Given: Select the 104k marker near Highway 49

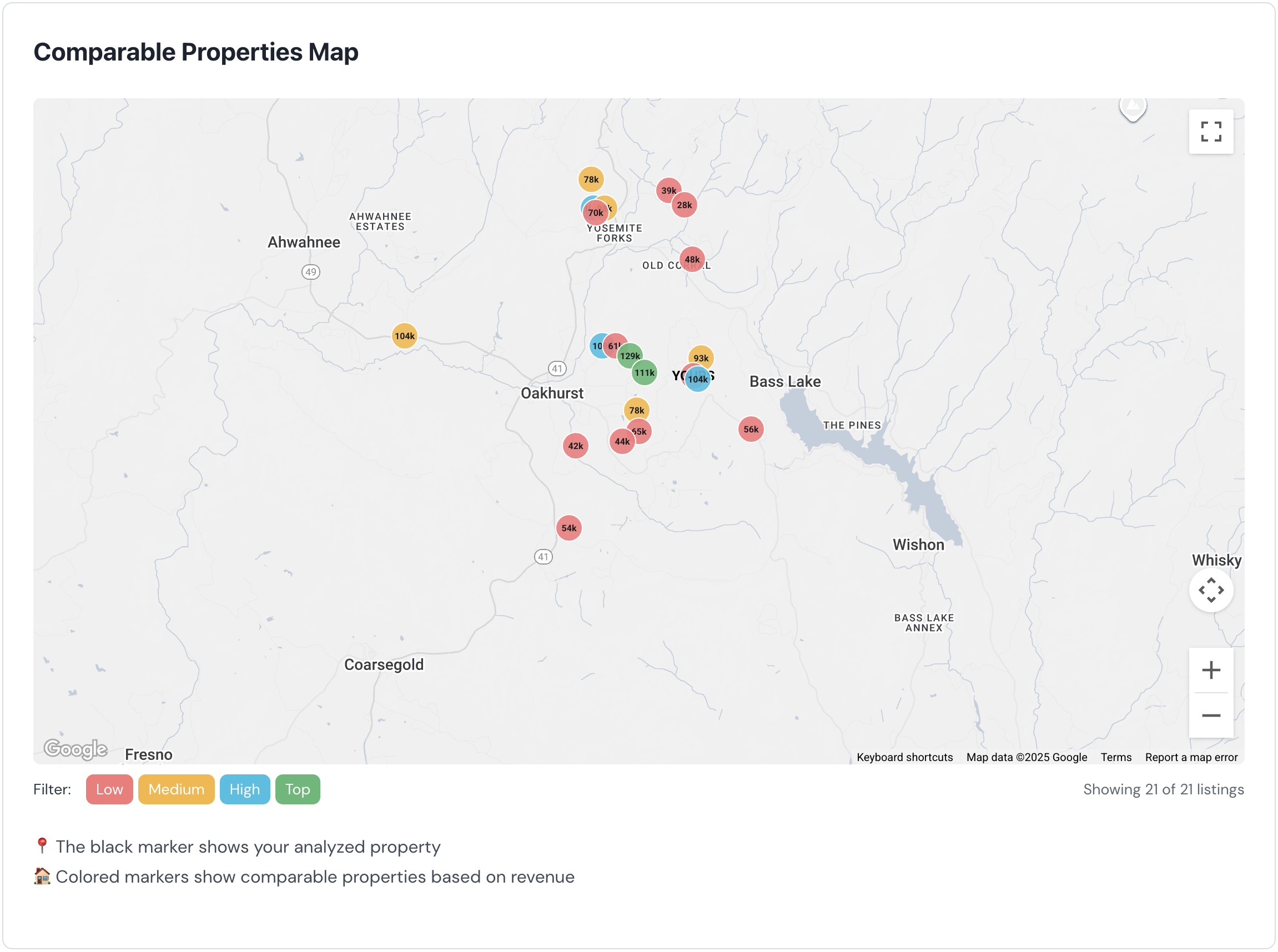Looking at the screenshot, I should pyautogui.click(x=404, y=335).
